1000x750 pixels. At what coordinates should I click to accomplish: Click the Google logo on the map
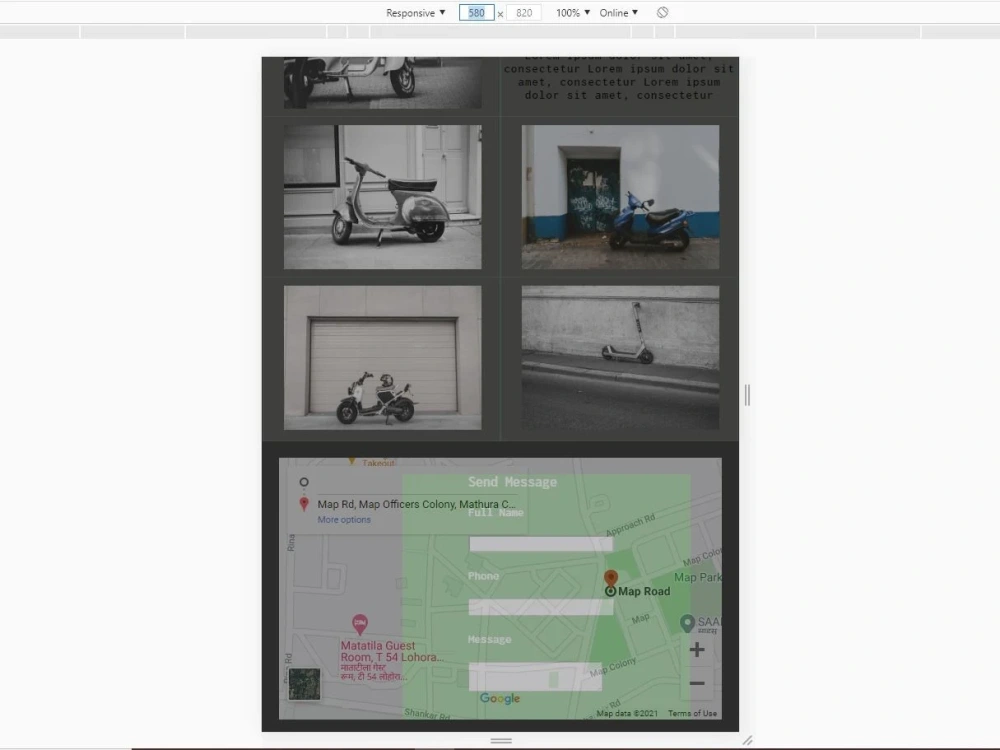coord(500,698)
